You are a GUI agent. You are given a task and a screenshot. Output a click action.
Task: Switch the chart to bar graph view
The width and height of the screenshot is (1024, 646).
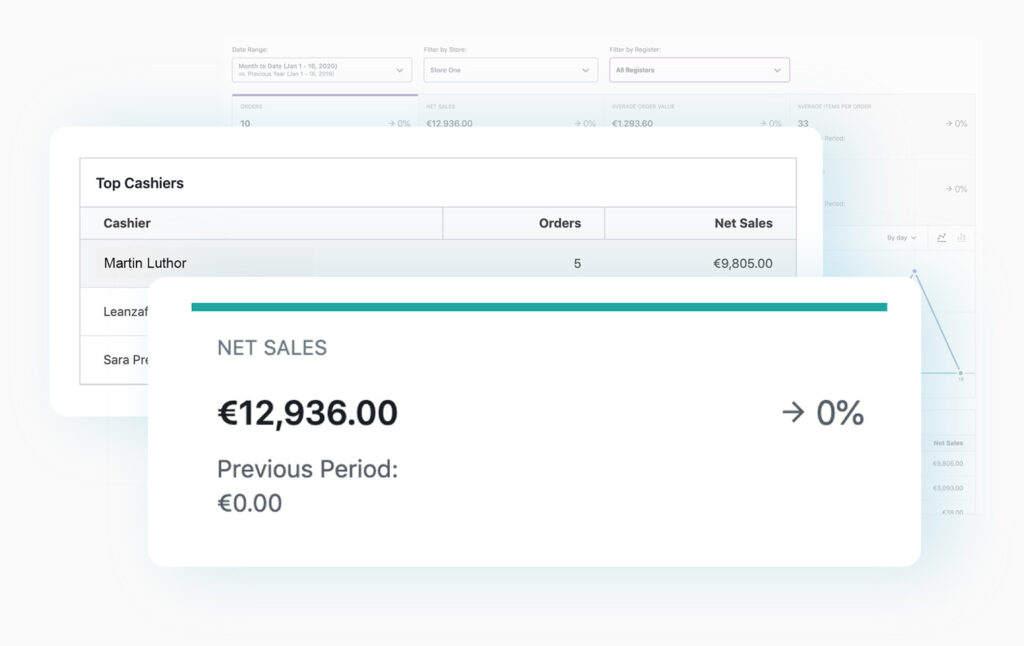[x=962, y=237]
